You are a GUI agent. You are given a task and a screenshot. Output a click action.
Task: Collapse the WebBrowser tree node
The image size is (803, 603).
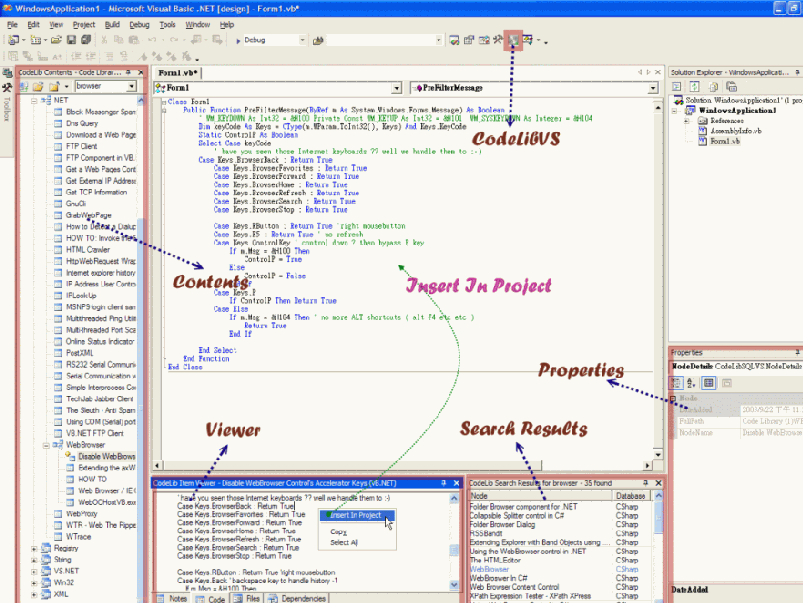[46, 445]
